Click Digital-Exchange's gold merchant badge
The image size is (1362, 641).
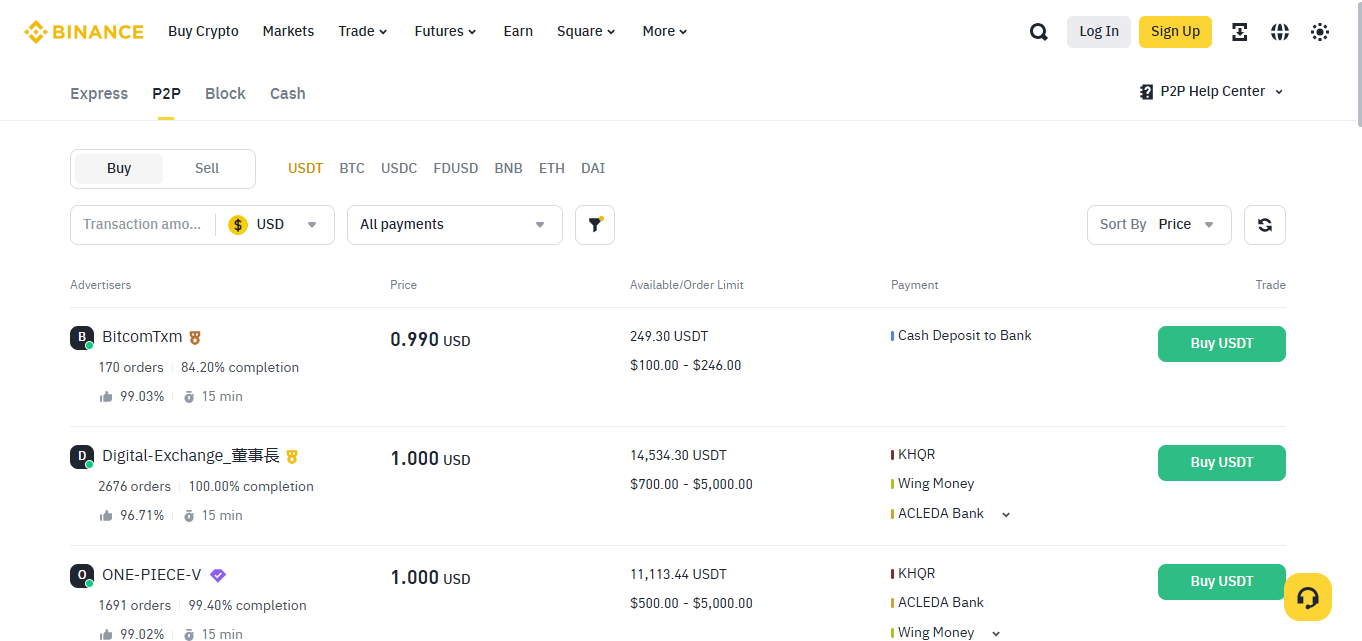tap(292, 457)
